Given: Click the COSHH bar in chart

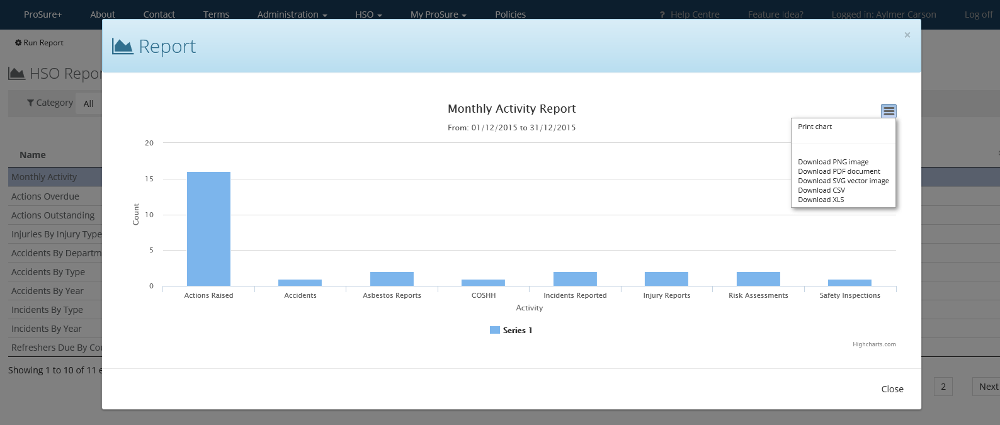Looking at the screenshot, I should [483, 283].
